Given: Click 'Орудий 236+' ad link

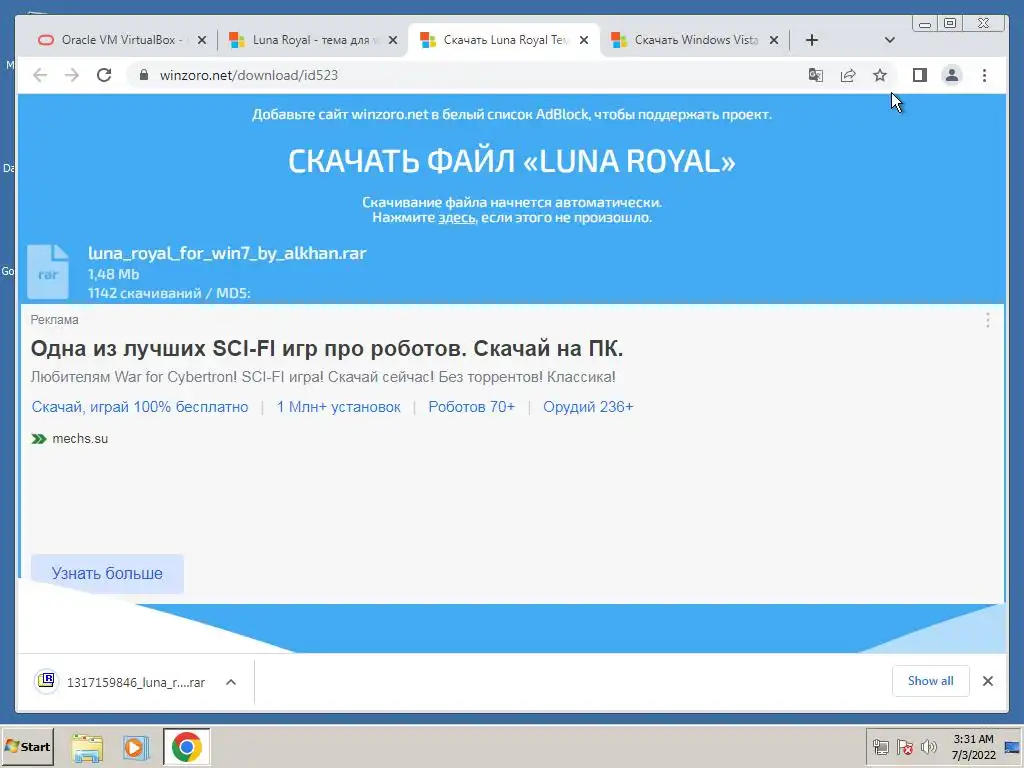Looking at the screenshot, I should click(588, 407).
